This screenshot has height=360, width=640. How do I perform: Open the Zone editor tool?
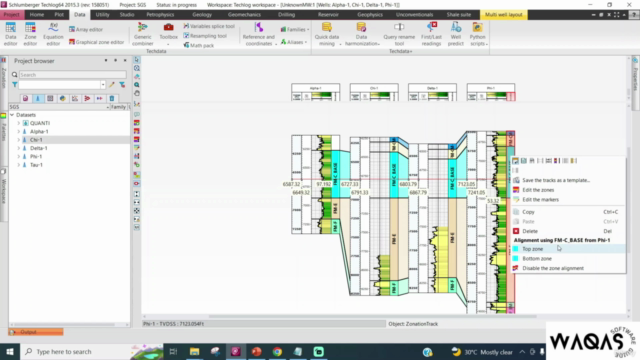pyautogui.click(x=30, y=34)
